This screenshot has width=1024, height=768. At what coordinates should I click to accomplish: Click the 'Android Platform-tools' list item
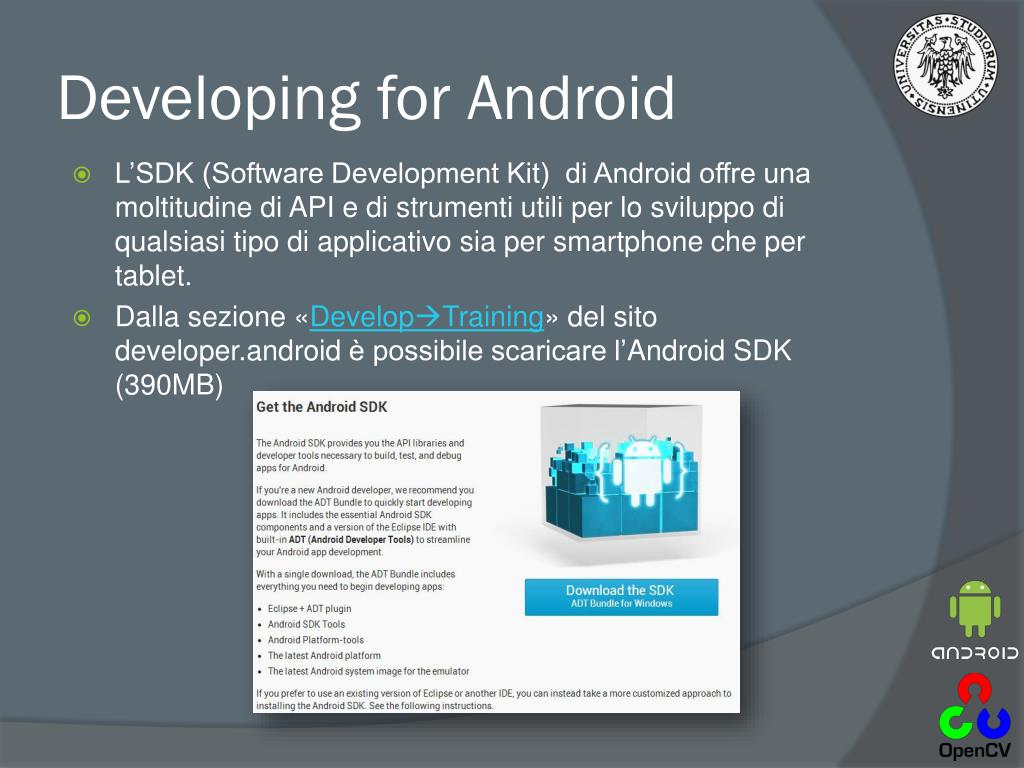pos(315,640)
